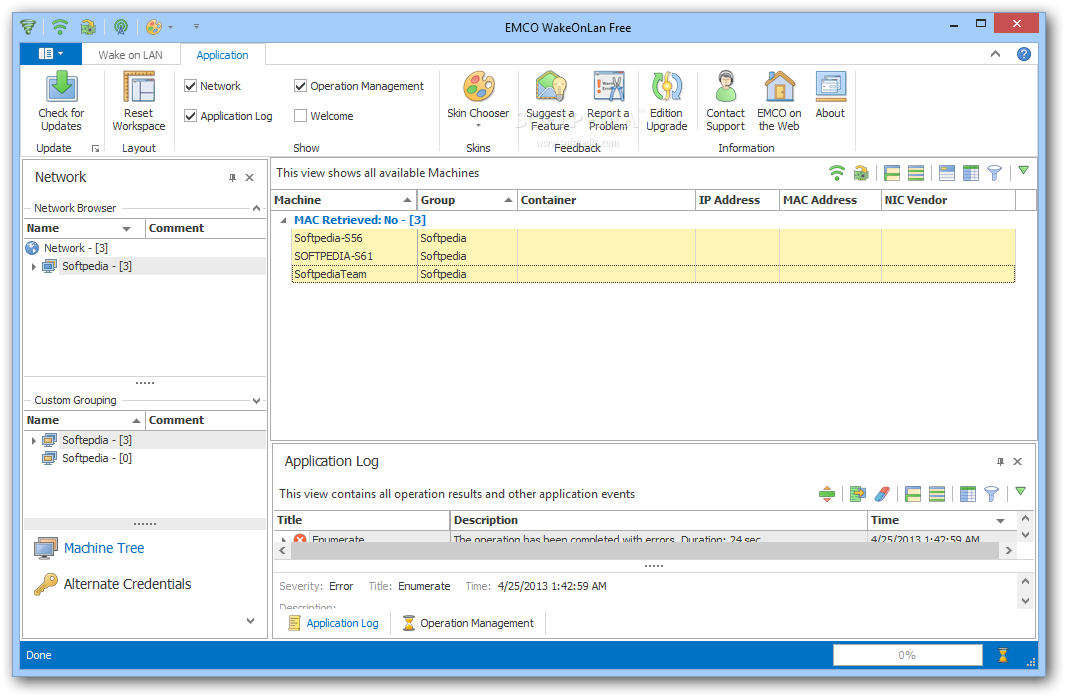Switch to the Application Log bottom tab
The height and width of the screenshot is (697, 1066).
[333, 623]
